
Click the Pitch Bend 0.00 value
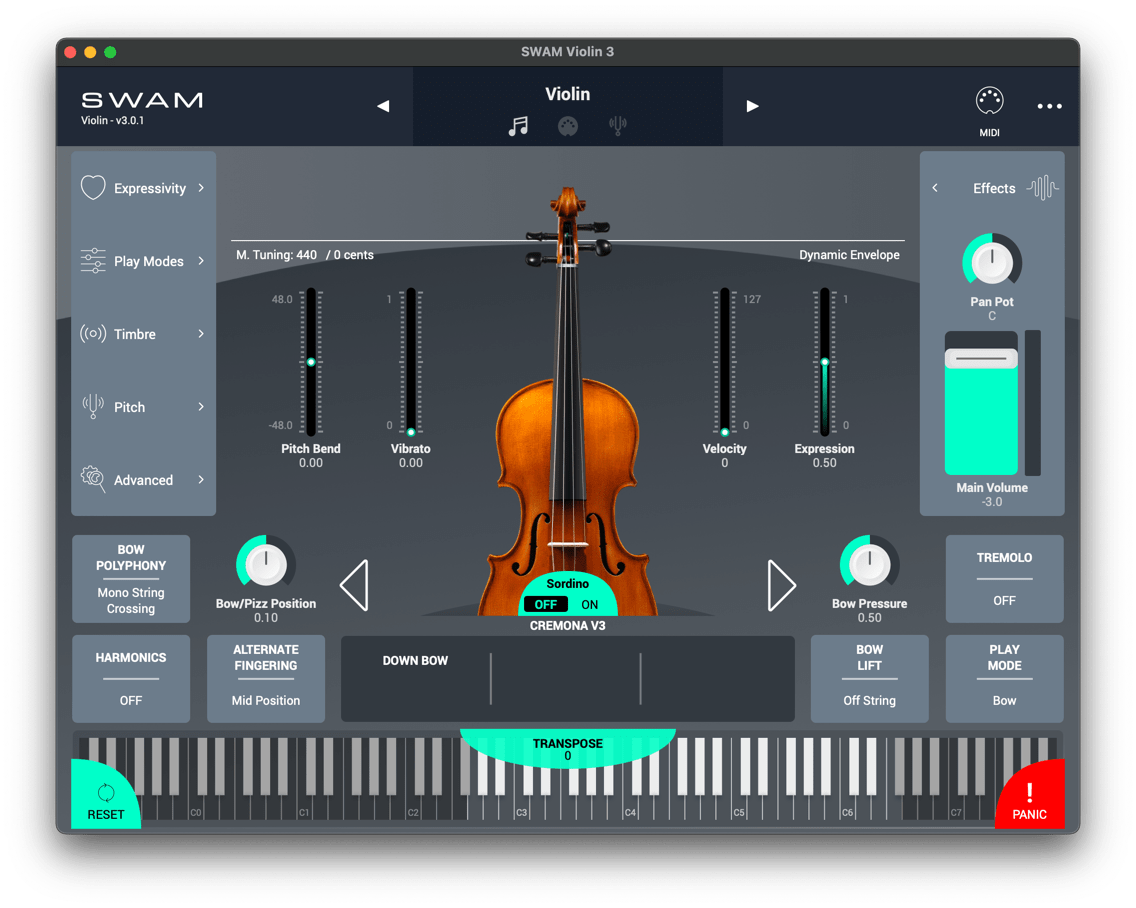[311, 463]
